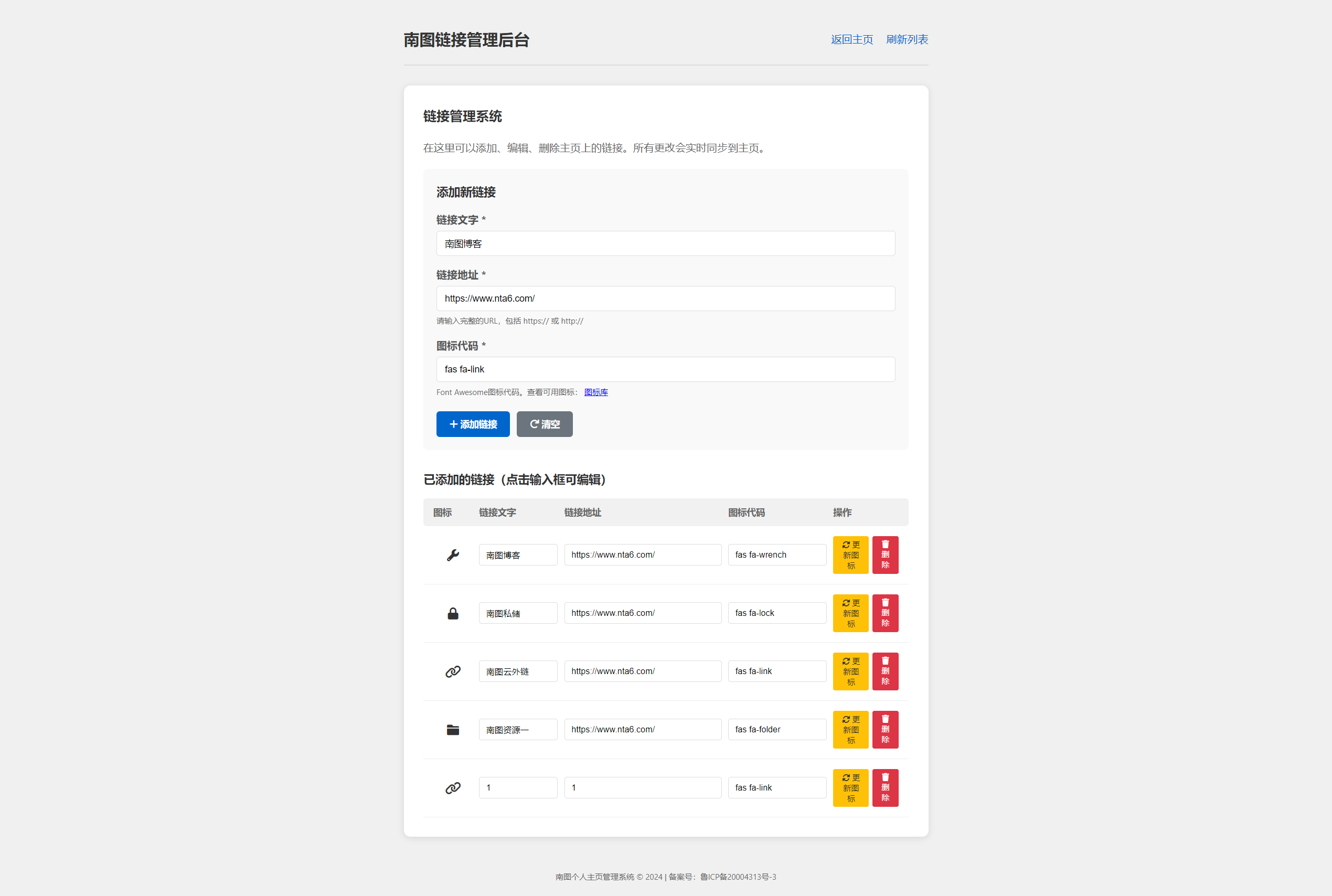Click the 链接文字 input showing 南图博客
This screenshot has height=896, width=1332.
(665, 243)
